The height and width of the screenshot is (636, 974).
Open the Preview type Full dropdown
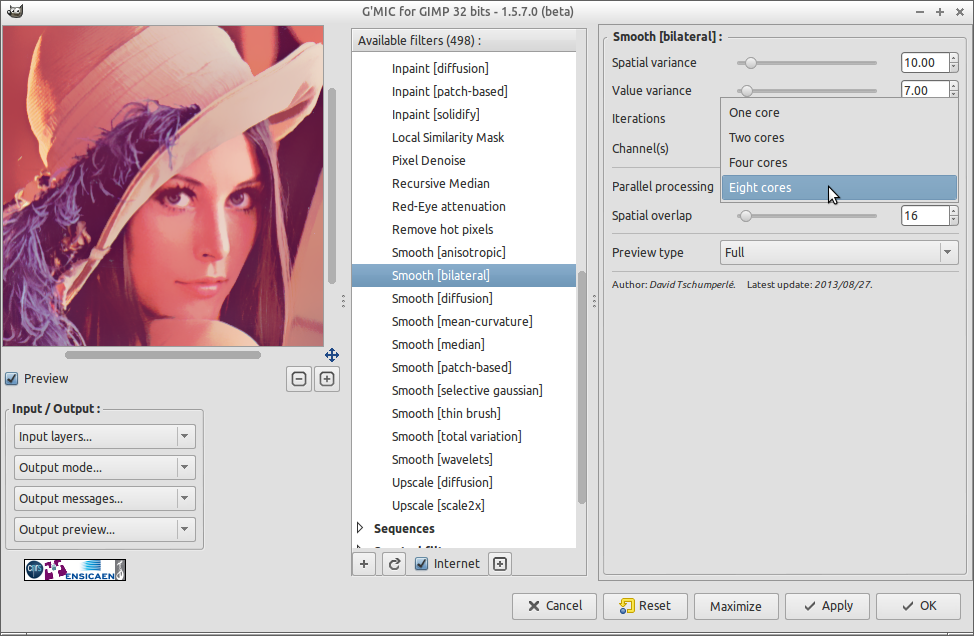pos(839,253)
